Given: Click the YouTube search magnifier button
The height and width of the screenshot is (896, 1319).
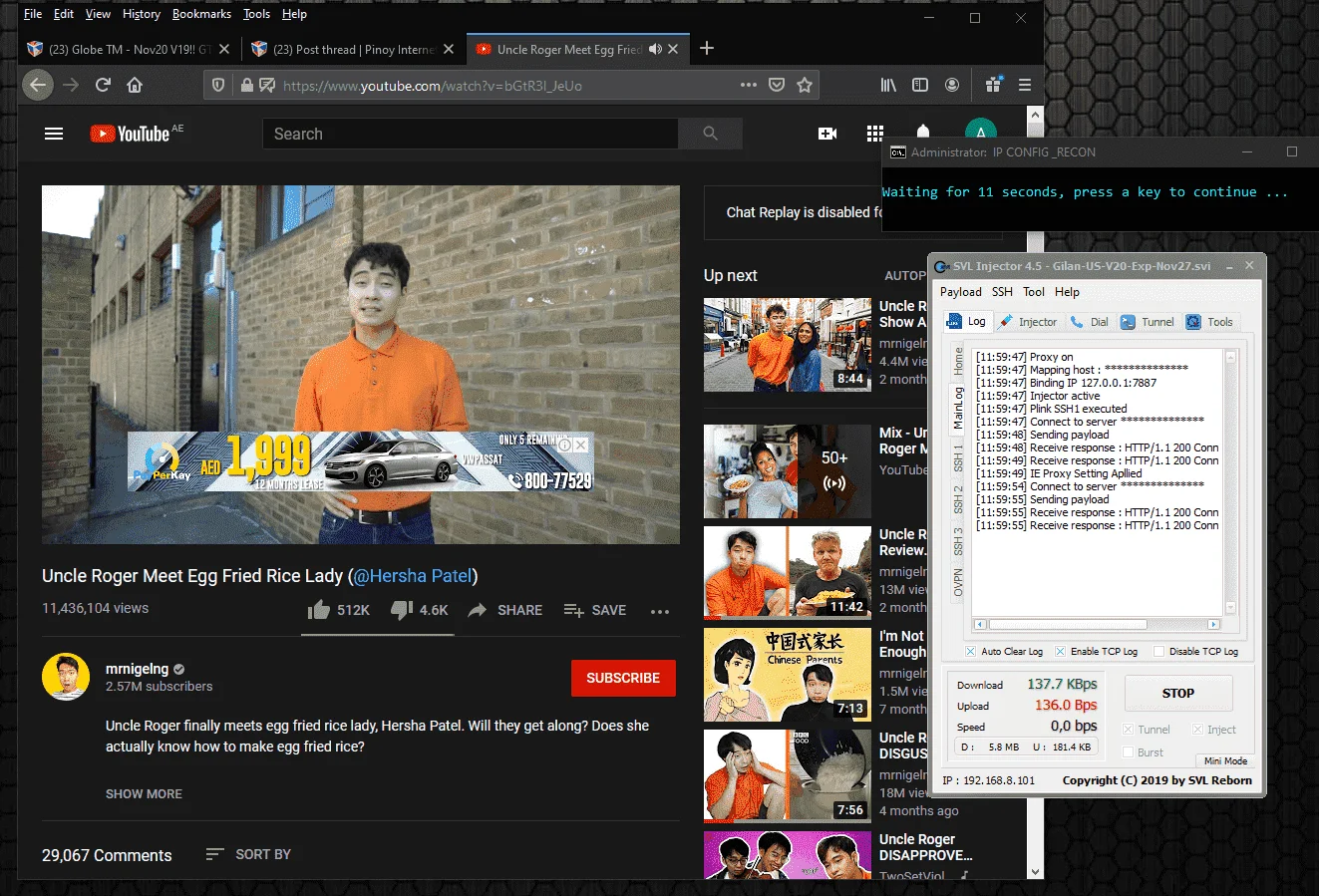Looking at the screenshot, I should coord(710,134).
